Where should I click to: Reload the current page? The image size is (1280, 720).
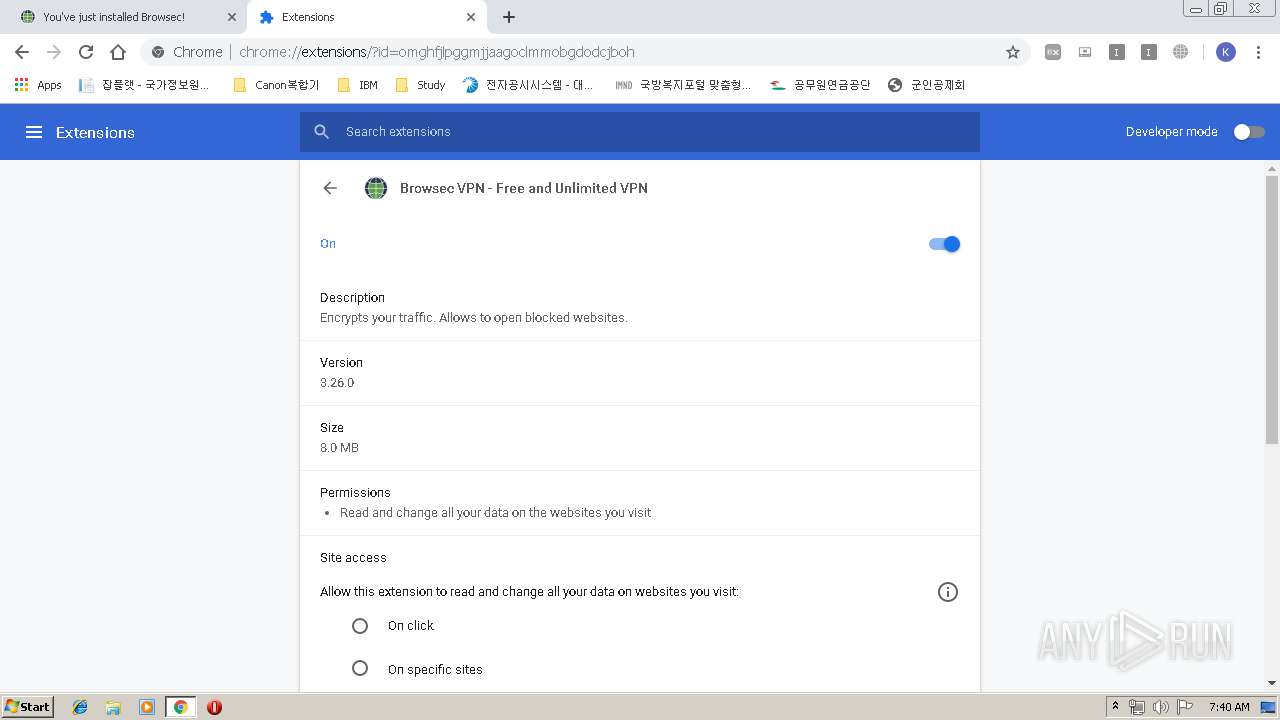click(86, 52)
